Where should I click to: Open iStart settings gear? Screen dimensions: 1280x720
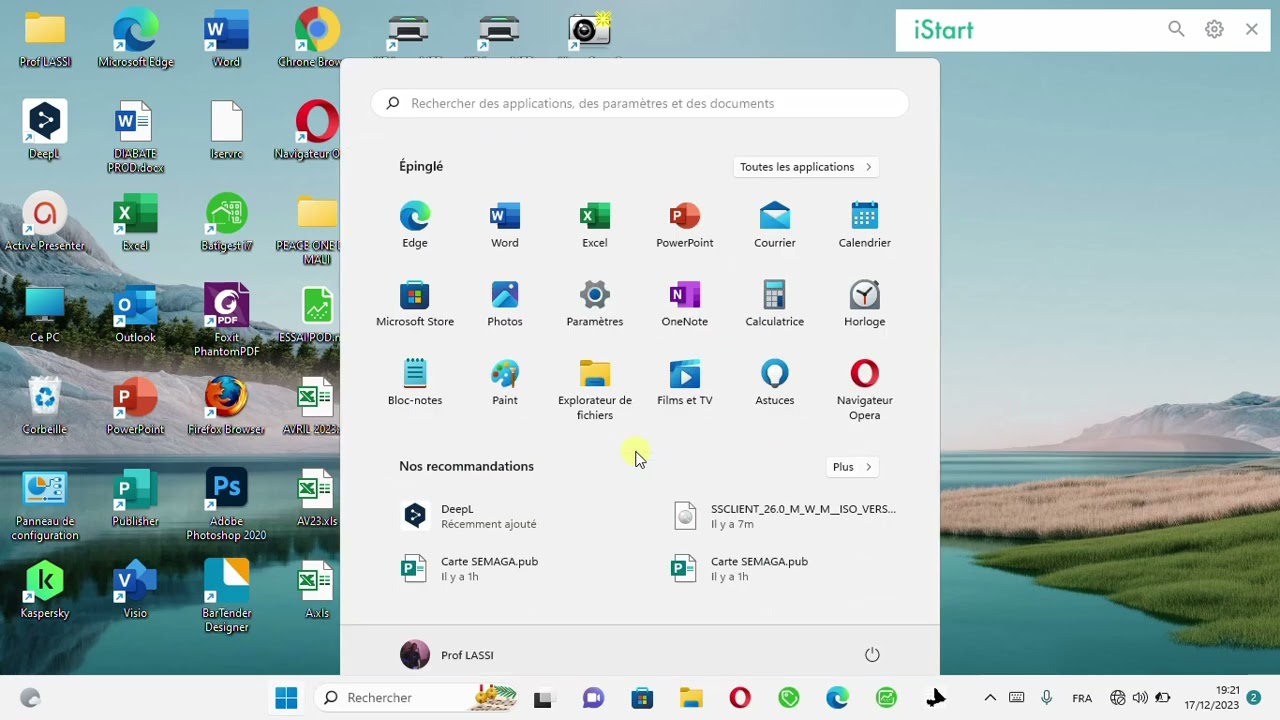[1214, 30]
